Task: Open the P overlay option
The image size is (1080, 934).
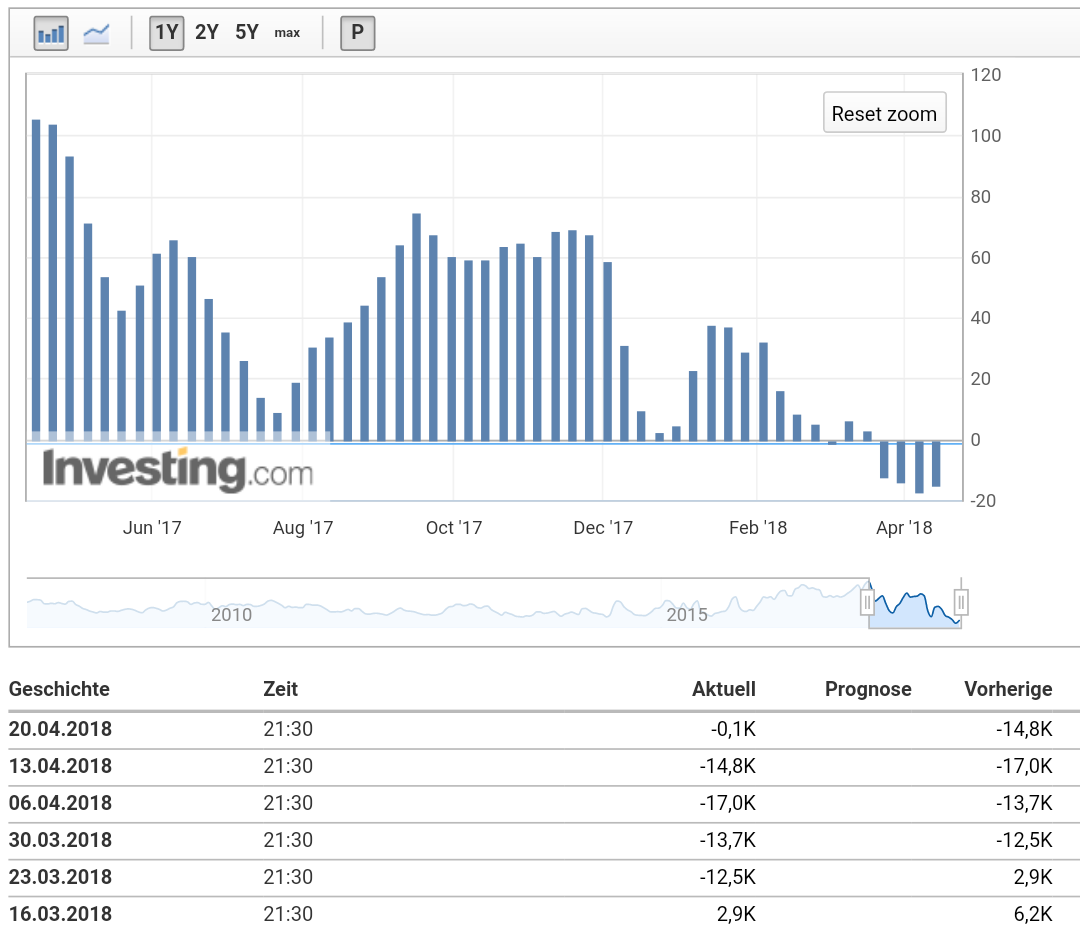Action: [357, 33]
